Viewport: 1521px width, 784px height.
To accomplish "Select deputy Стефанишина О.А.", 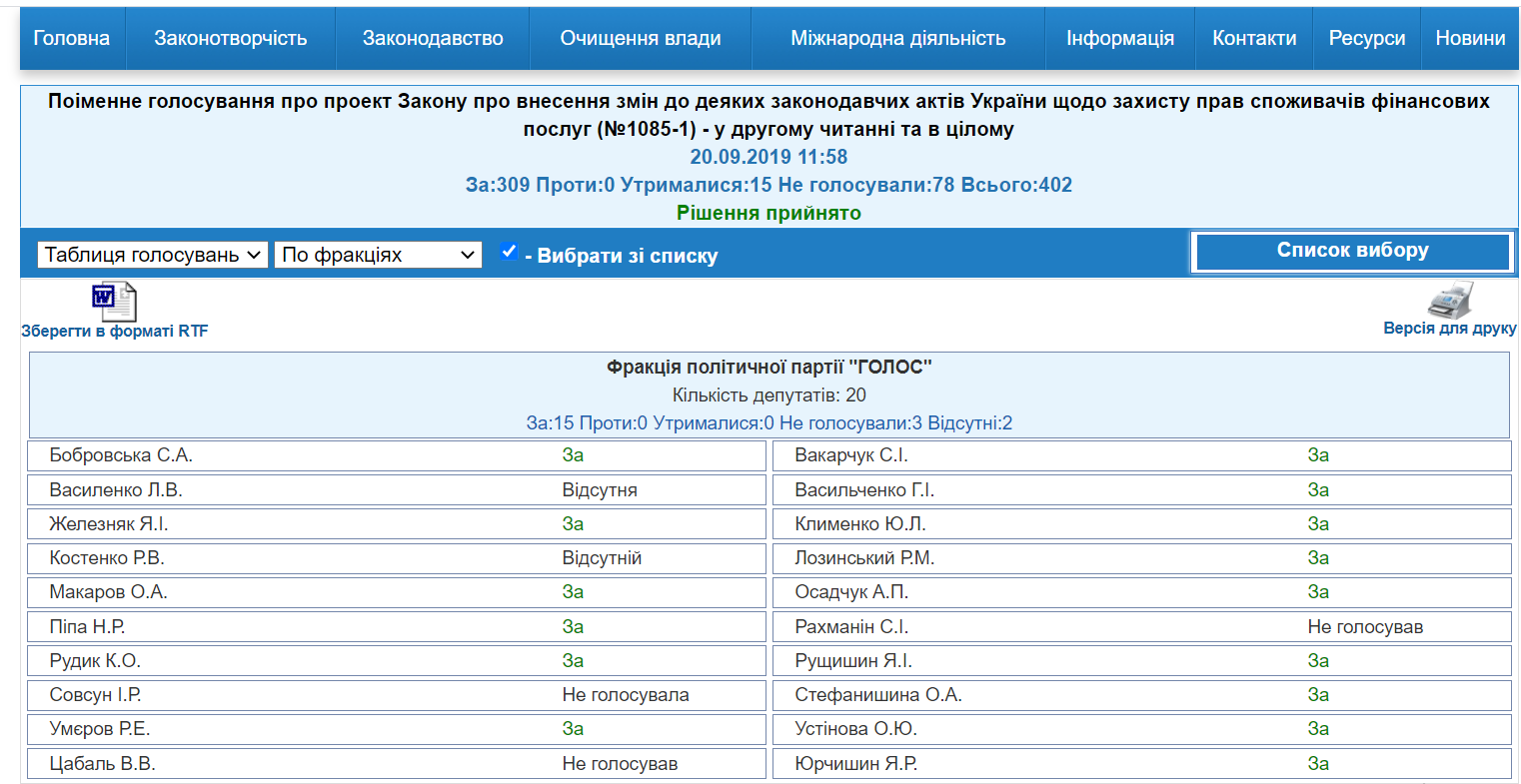I will 878,695.
